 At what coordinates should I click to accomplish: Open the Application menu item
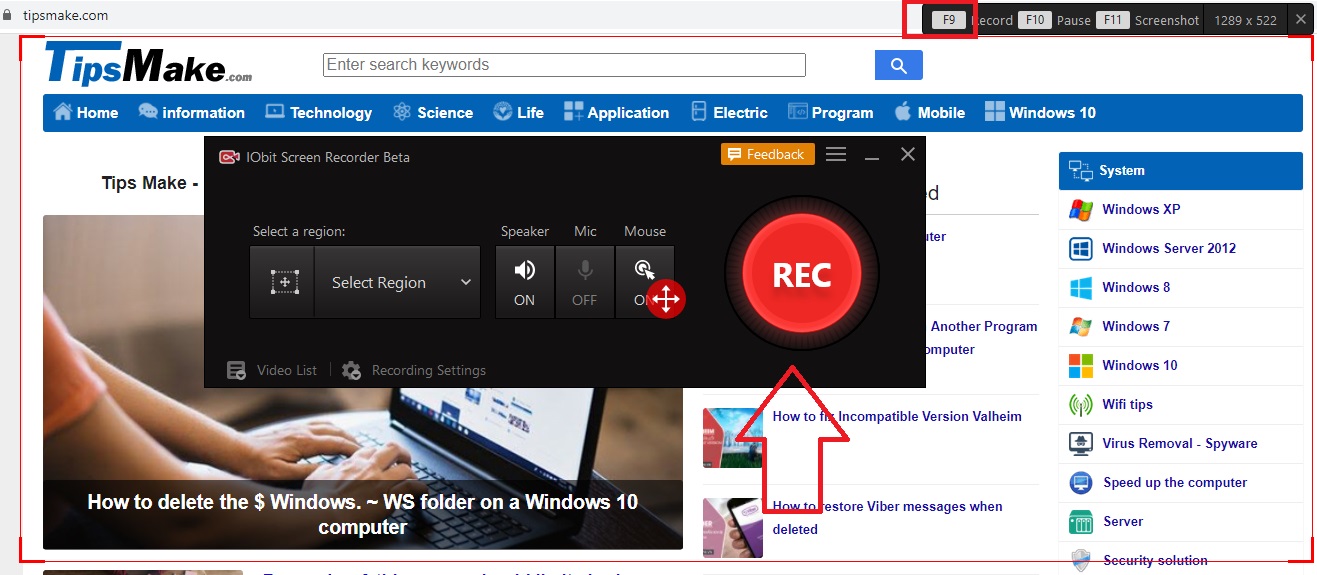(x=616, y=112)
